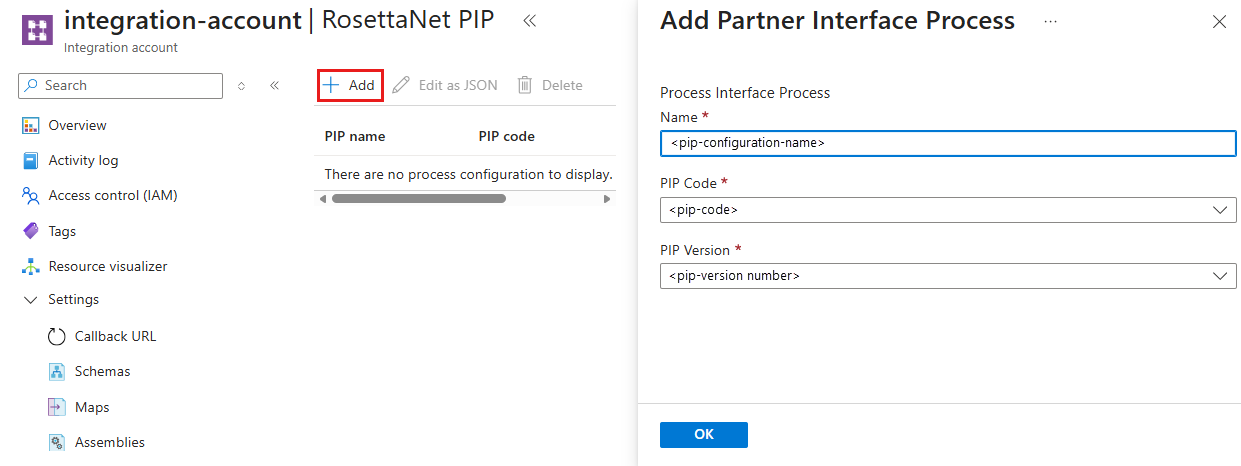Image resolution: width=1241 pixels, height=466 pixels.
Task: Click the sidebar Search box
Action: coord(120,86)
